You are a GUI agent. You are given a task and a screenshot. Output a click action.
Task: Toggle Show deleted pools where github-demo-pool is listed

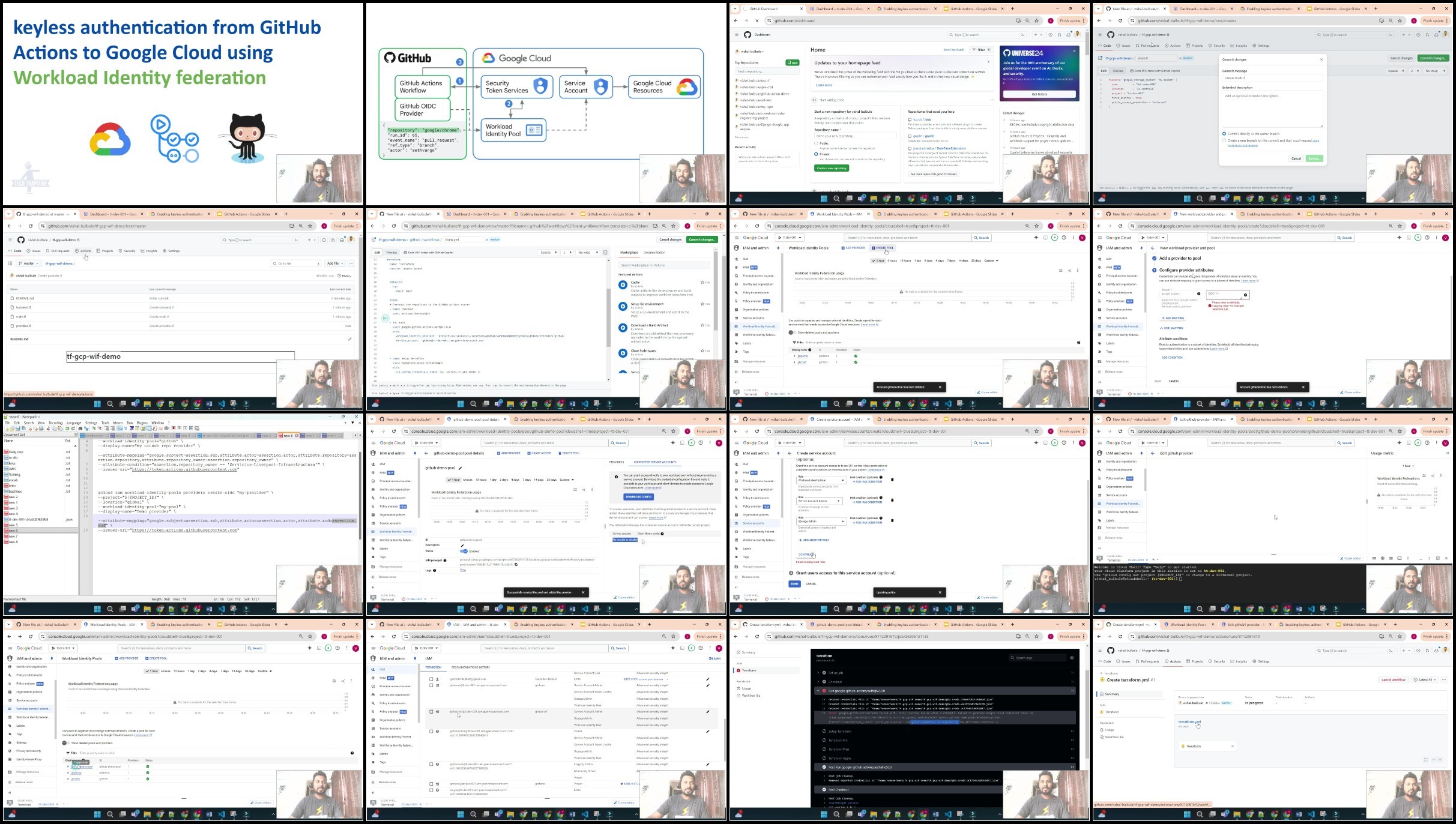click(x=65, y=743)
